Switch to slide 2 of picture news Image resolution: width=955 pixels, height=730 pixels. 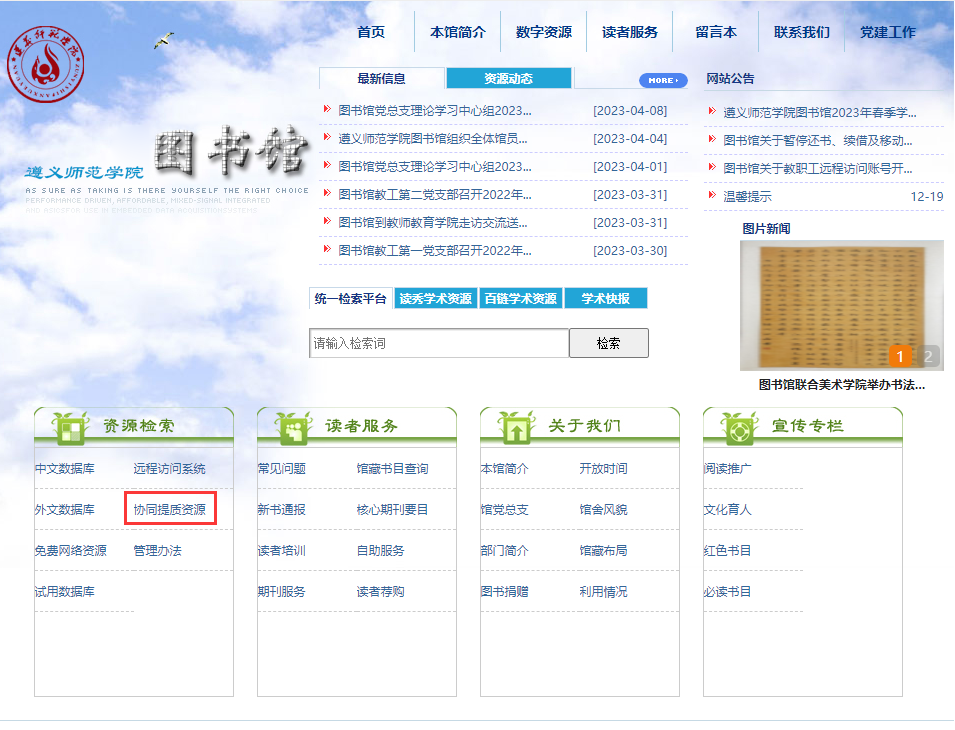click(x=929, y=356)
